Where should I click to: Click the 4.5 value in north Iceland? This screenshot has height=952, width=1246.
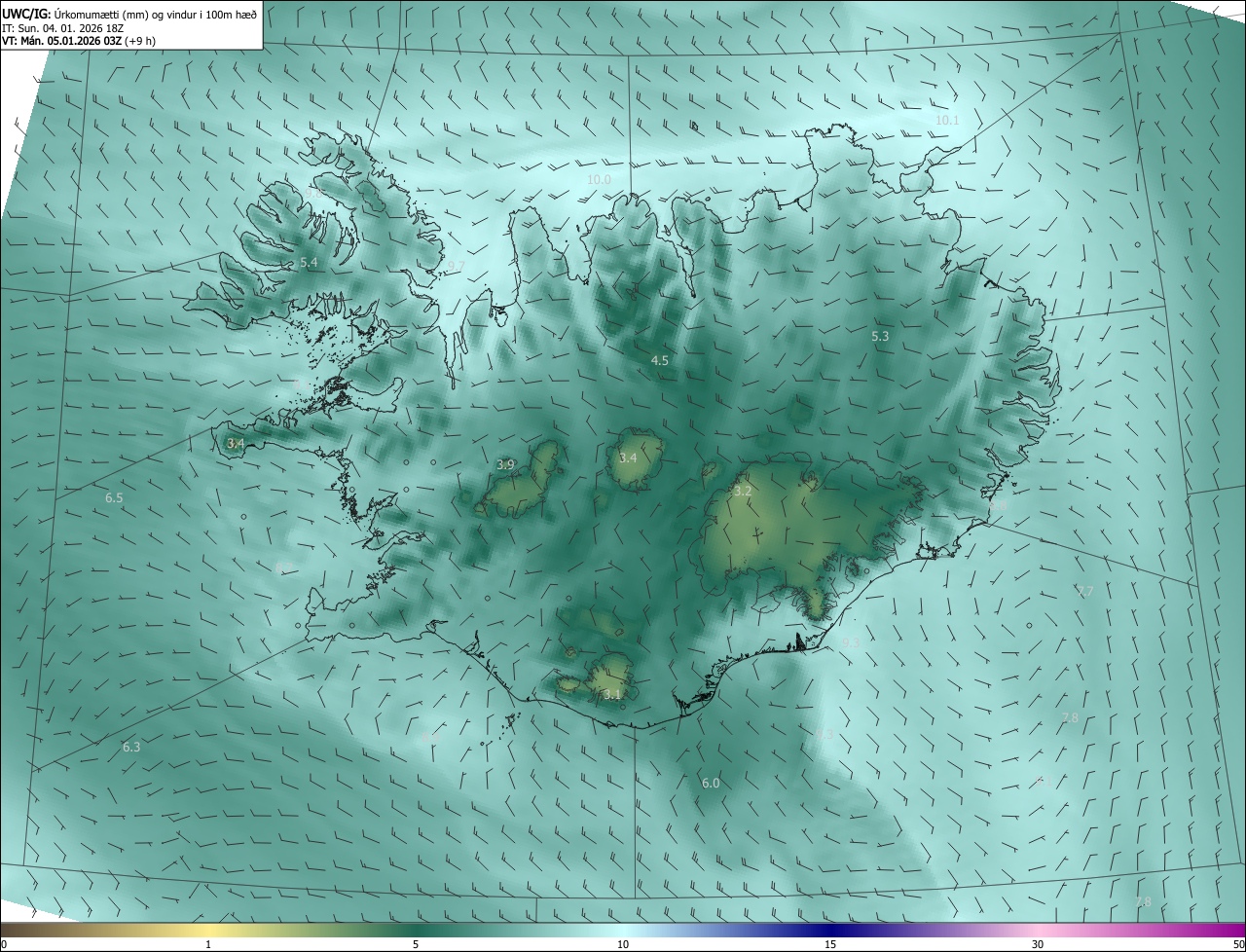659,360
